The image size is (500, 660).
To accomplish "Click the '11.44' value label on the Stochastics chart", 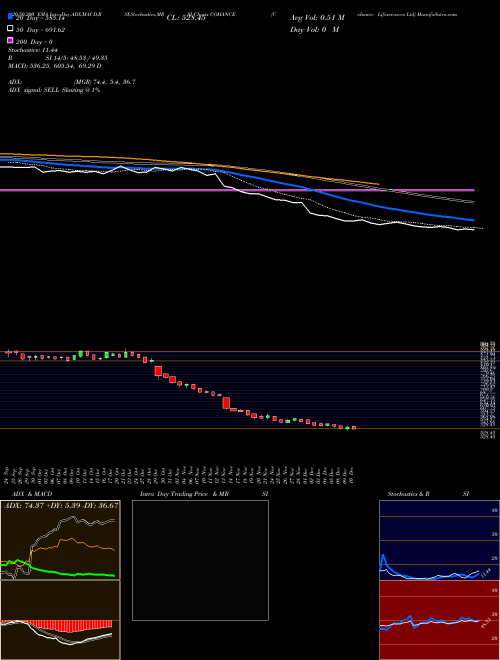I will [486, 573].
